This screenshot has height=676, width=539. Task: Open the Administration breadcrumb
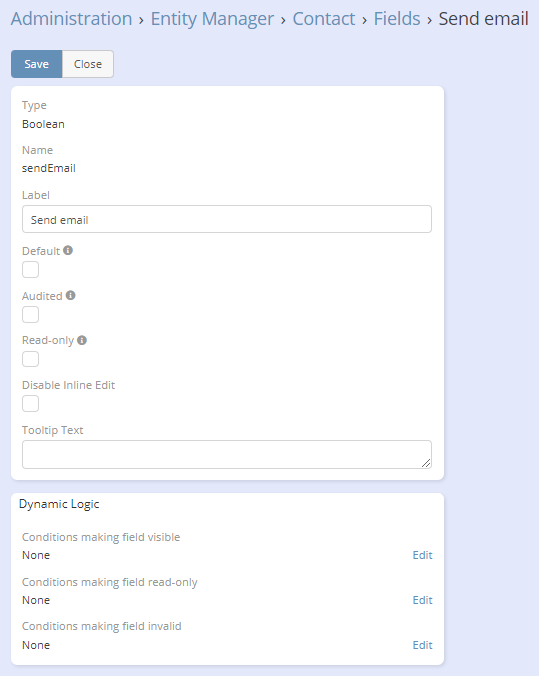point(72,19)
